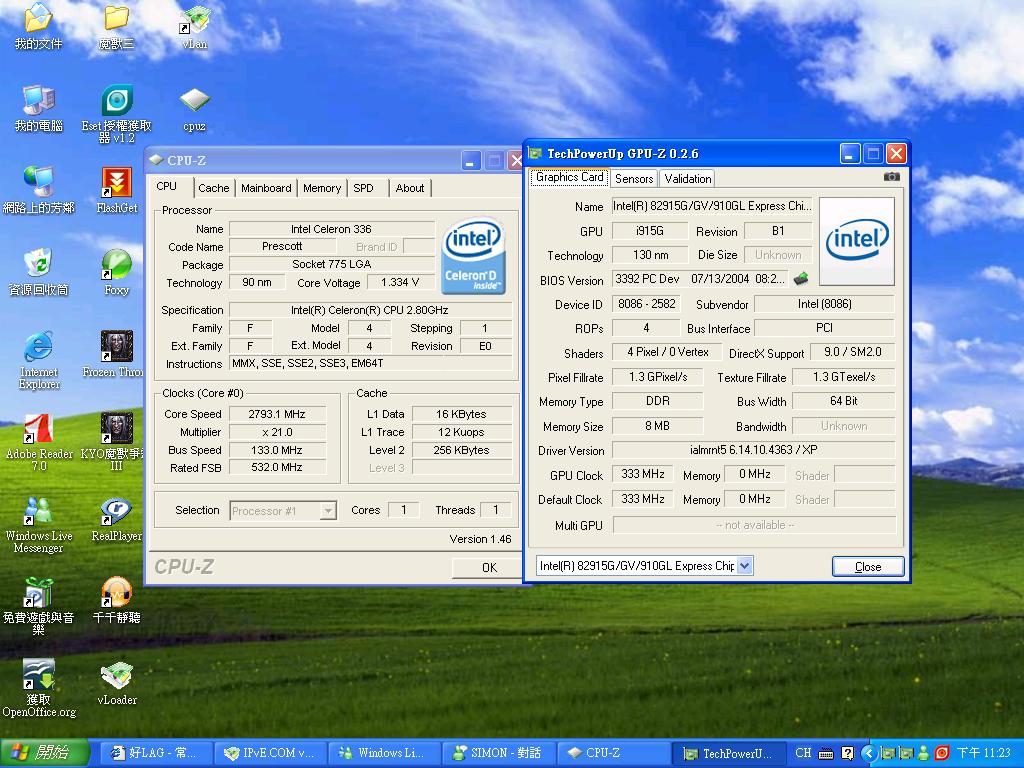This screenshot has height=768, width=1024.
Task: Click the GPU-Z screenshot camera icon
Action: [x=891, y=177]
